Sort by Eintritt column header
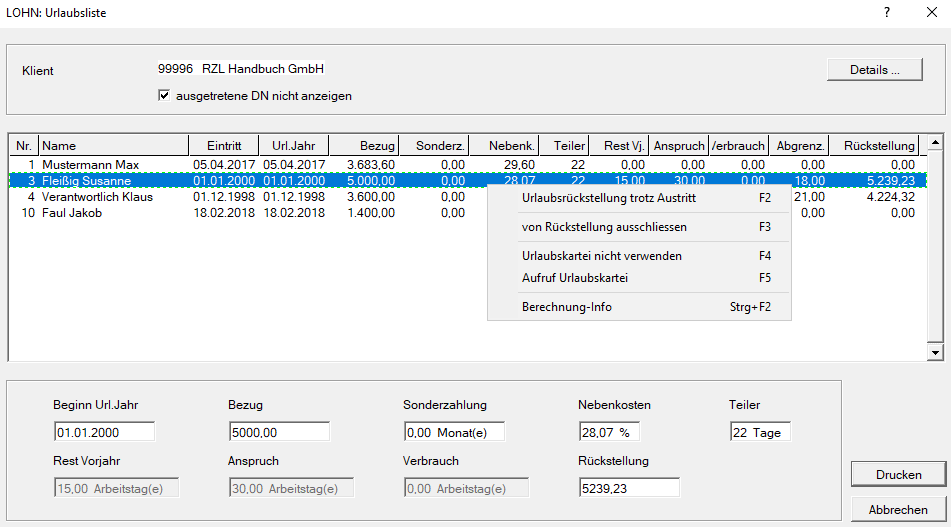This screenshot has height=527, width=951. coord(223,146)
